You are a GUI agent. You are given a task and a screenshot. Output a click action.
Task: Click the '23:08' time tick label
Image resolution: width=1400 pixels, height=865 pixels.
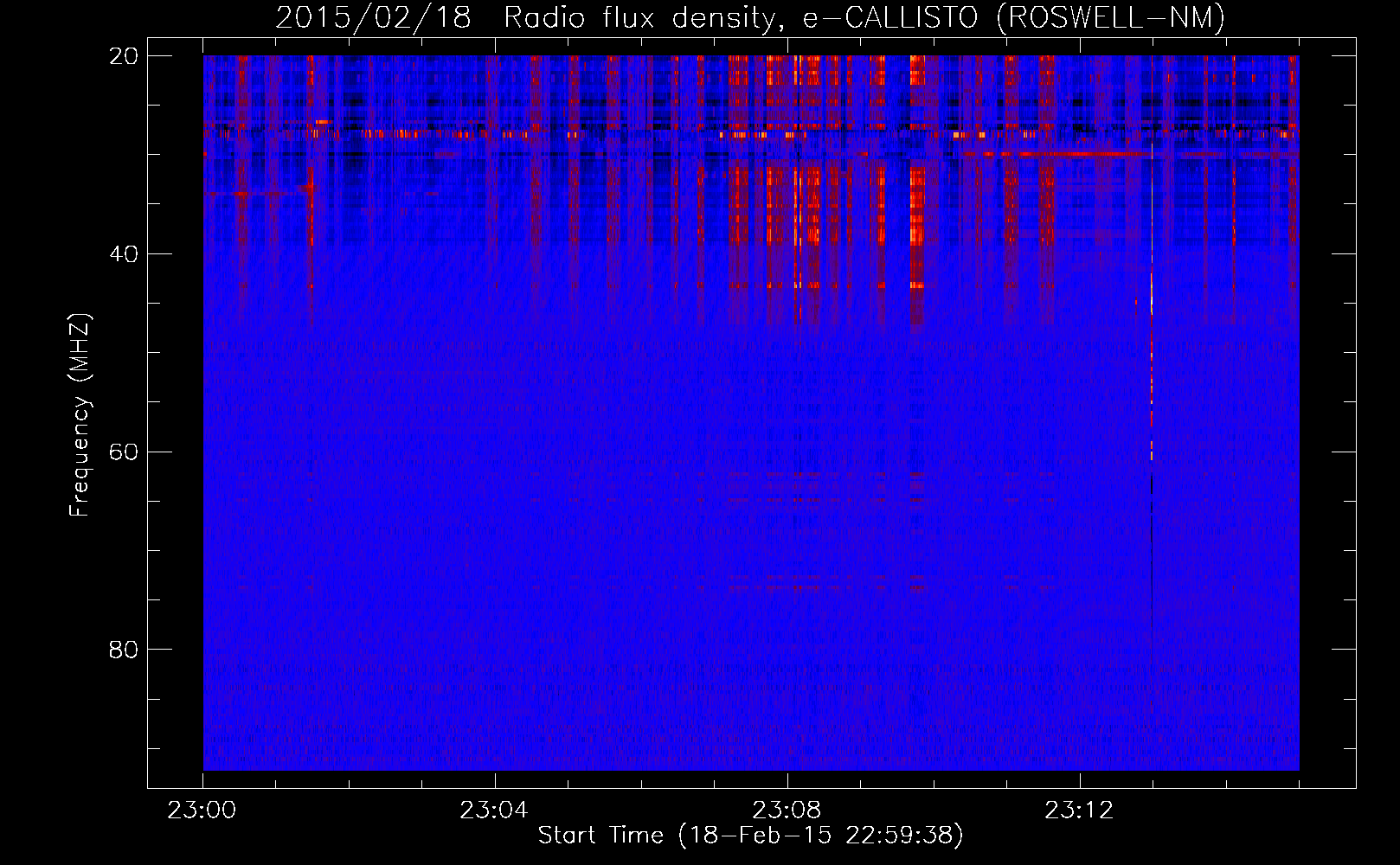(787, 811)
